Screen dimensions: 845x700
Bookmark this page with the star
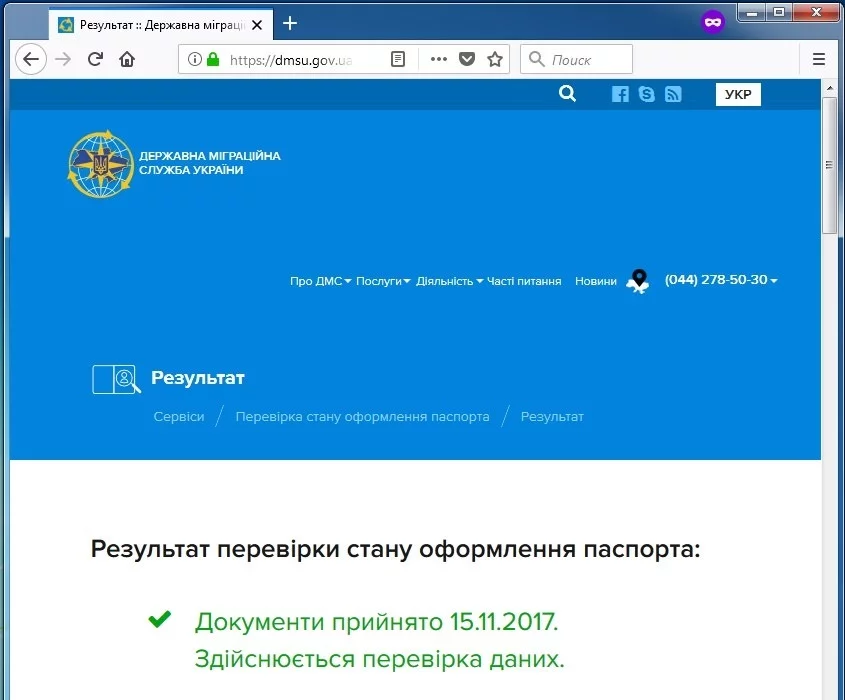[494, 59]
